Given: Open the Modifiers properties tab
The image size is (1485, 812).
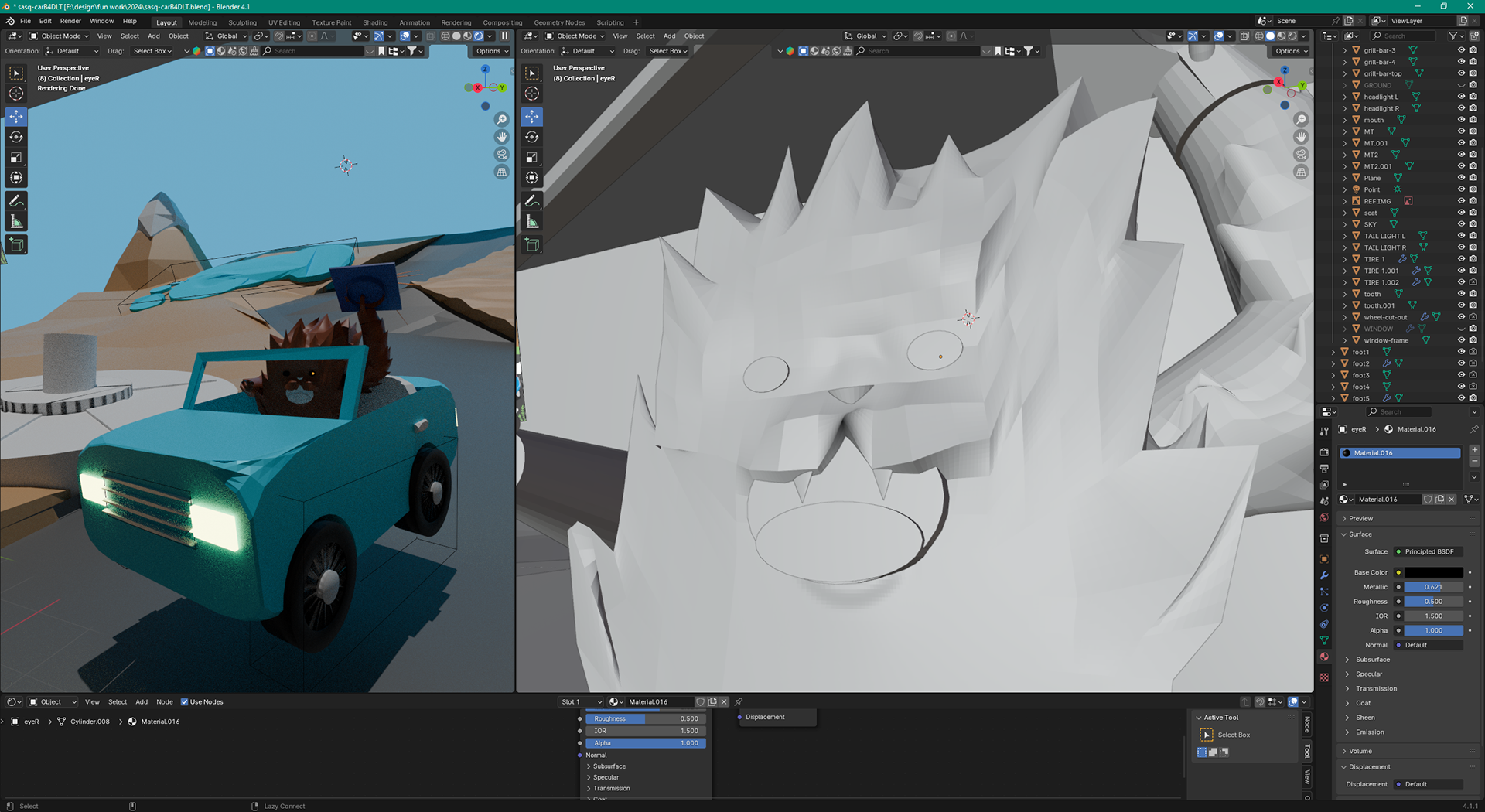Looking at the screenshot, I should point(1324,575).
